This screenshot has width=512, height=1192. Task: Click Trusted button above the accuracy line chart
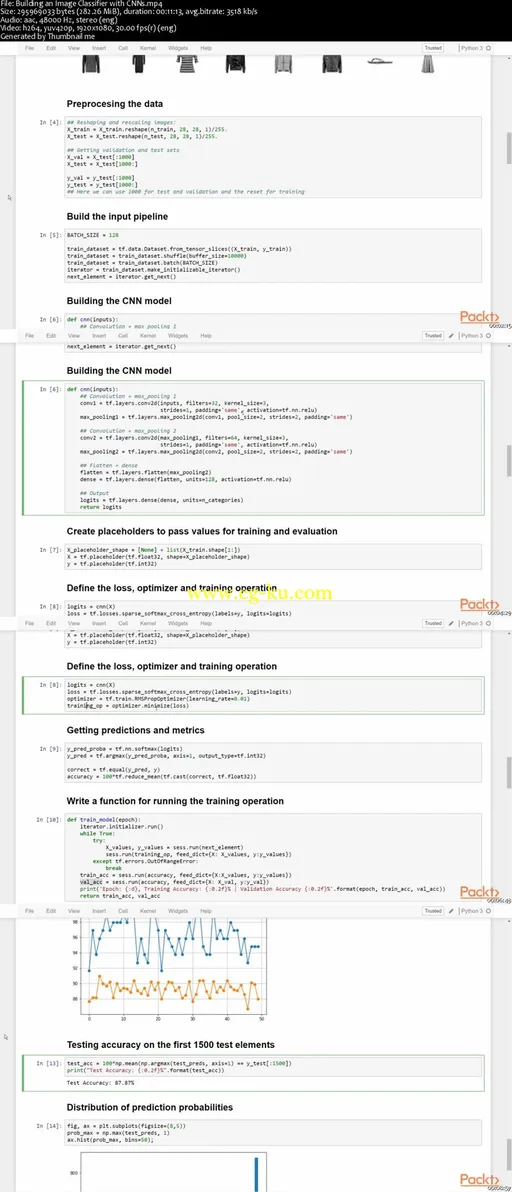point(433,910)
